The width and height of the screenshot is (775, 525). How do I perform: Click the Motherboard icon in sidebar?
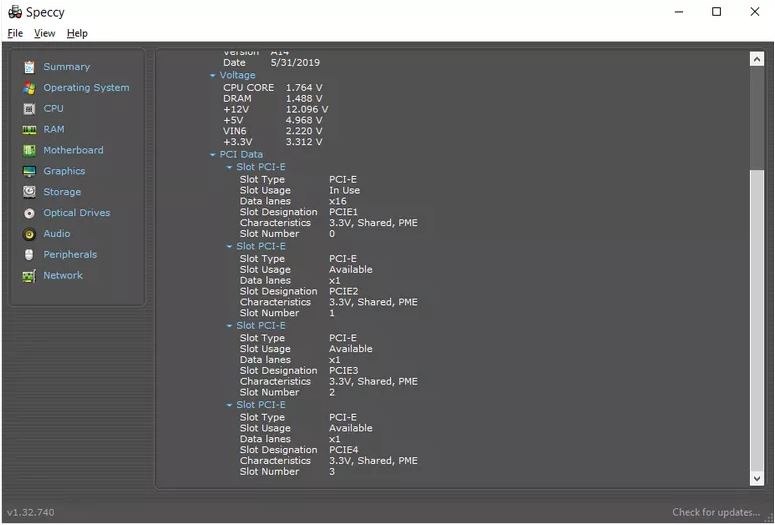(29, 150)
